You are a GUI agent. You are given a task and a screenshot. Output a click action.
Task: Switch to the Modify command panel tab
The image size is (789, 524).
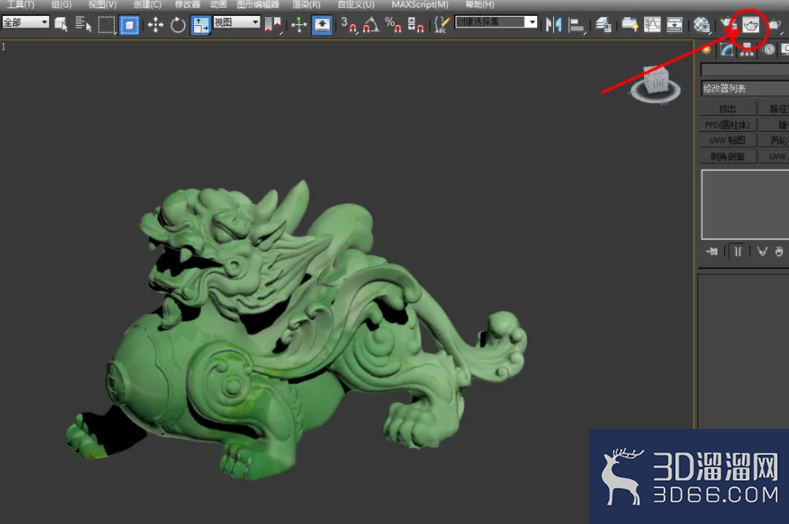coord(727,49)
